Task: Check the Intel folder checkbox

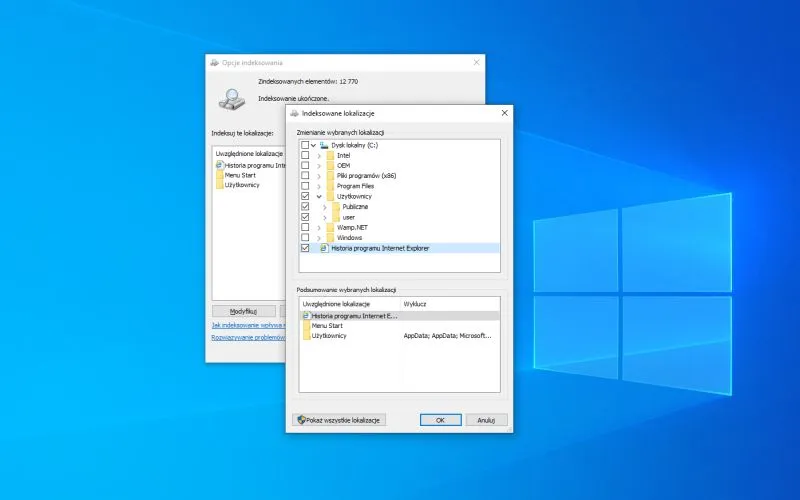Action: [305, 156]
